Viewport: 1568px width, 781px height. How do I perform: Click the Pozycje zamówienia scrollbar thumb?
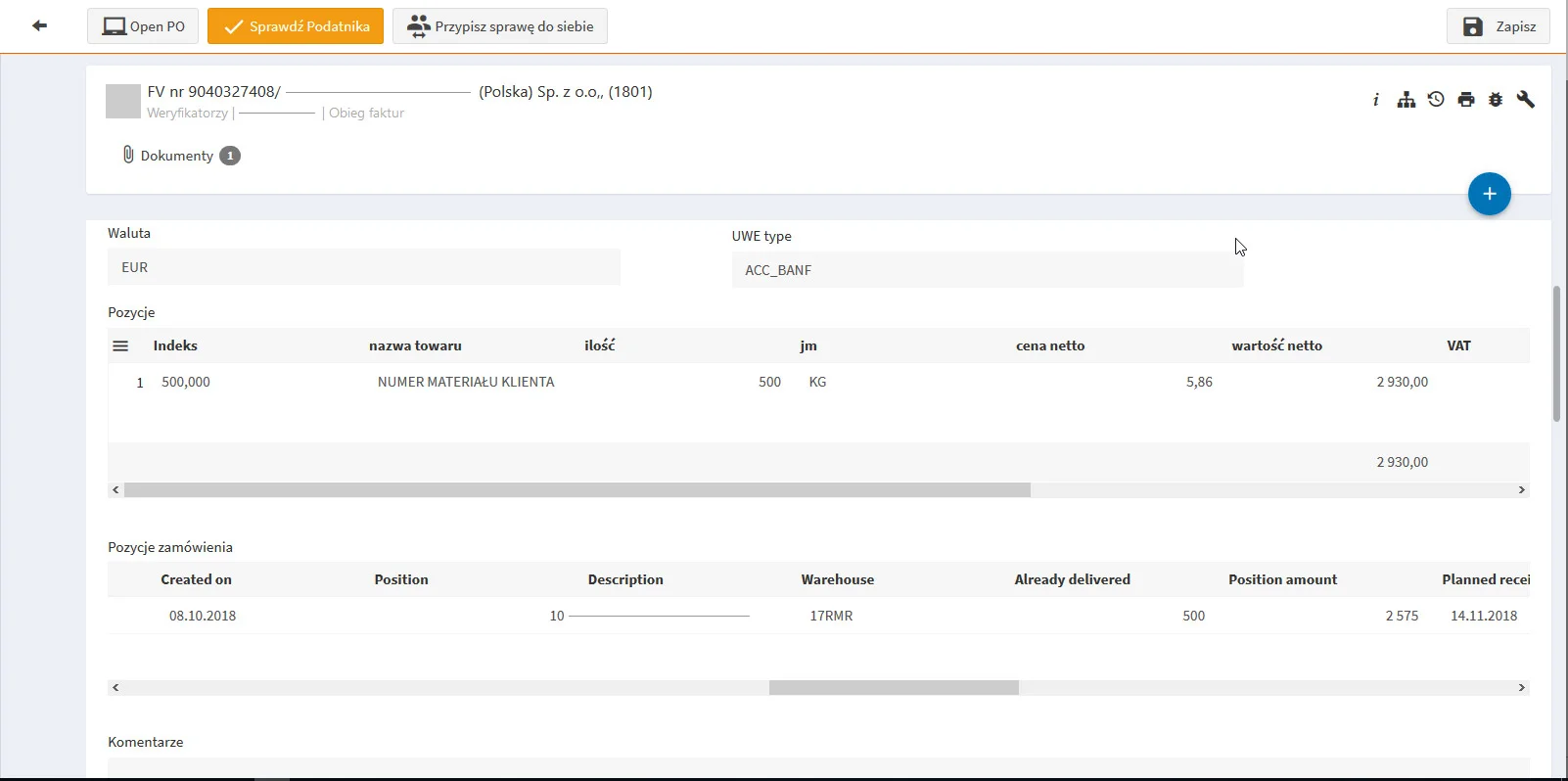(x=894, y=688)
